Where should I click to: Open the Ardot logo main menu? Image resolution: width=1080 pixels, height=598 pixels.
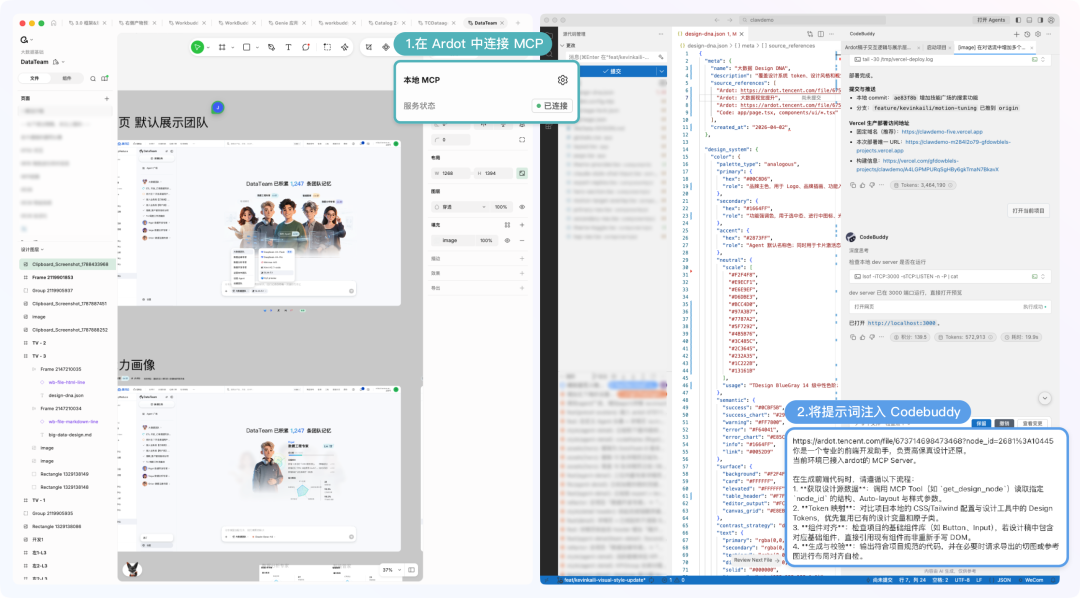25,41
